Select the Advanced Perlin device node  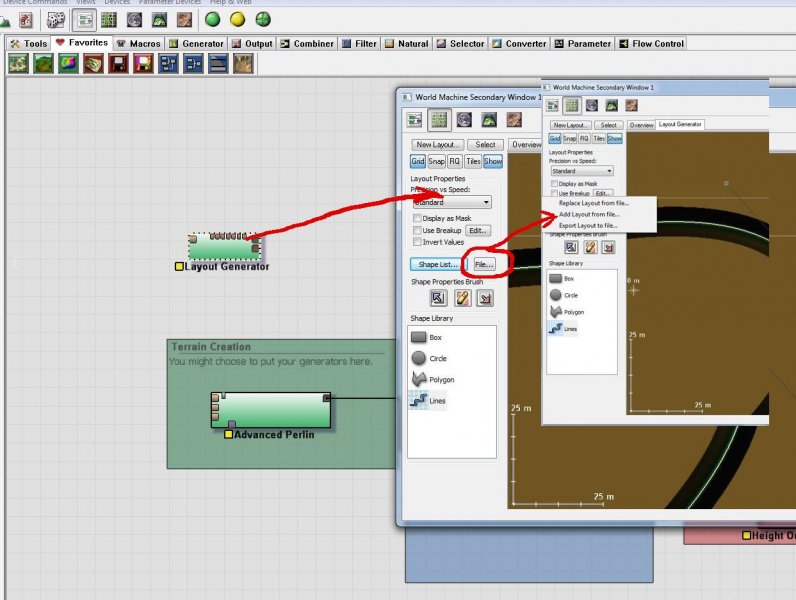(x=271, y=410)
